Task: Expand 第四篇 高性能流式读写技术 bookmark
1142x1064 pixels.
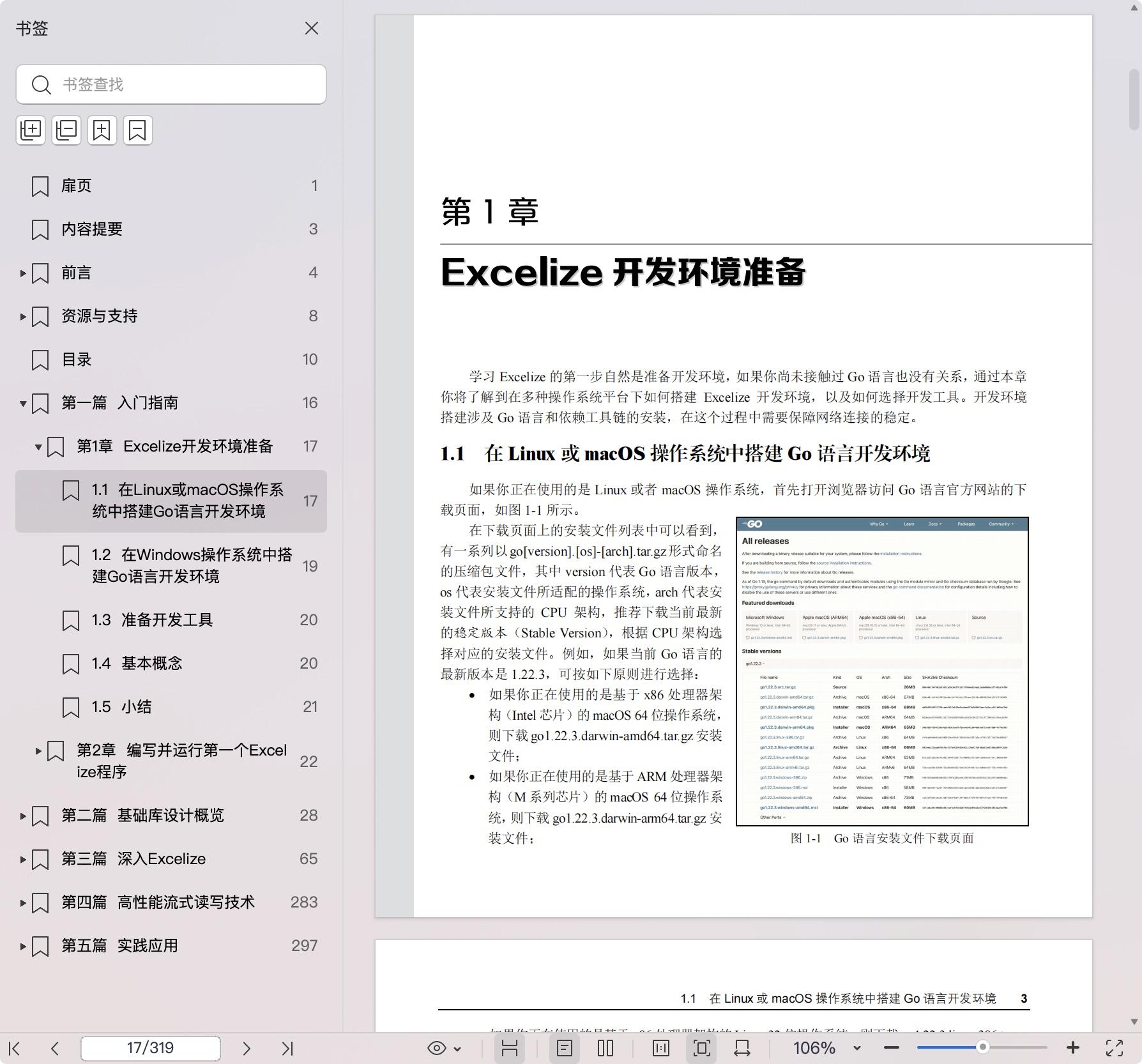Action: coord(23,903)
